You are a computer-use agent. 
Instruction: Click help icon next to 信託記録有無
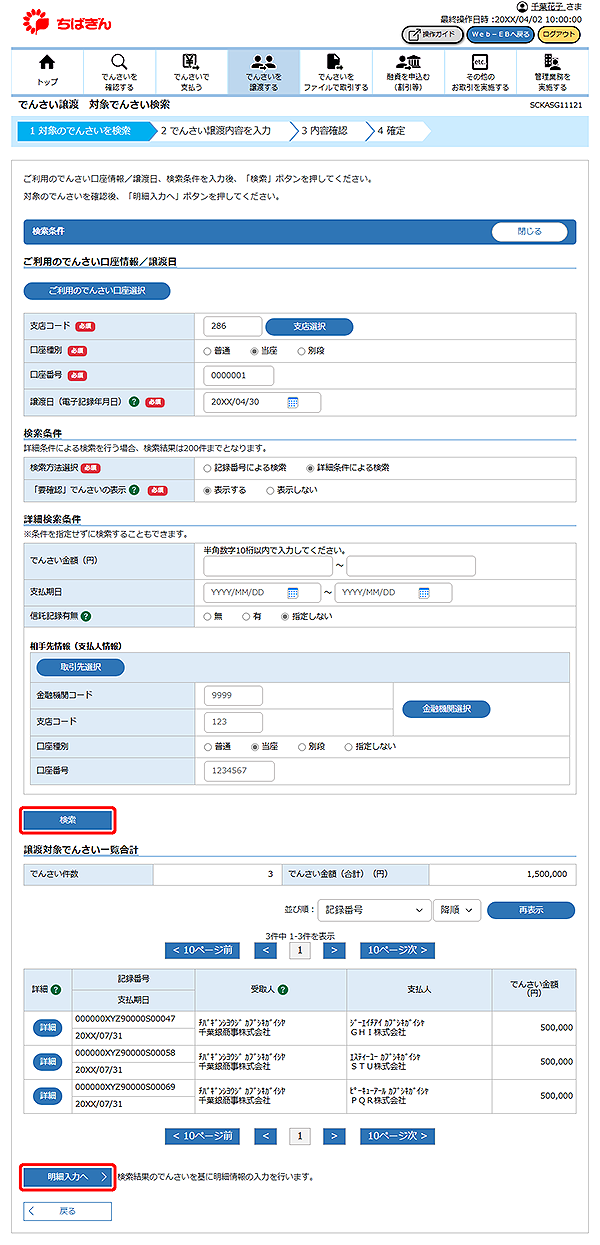click(x=87, y=615)
